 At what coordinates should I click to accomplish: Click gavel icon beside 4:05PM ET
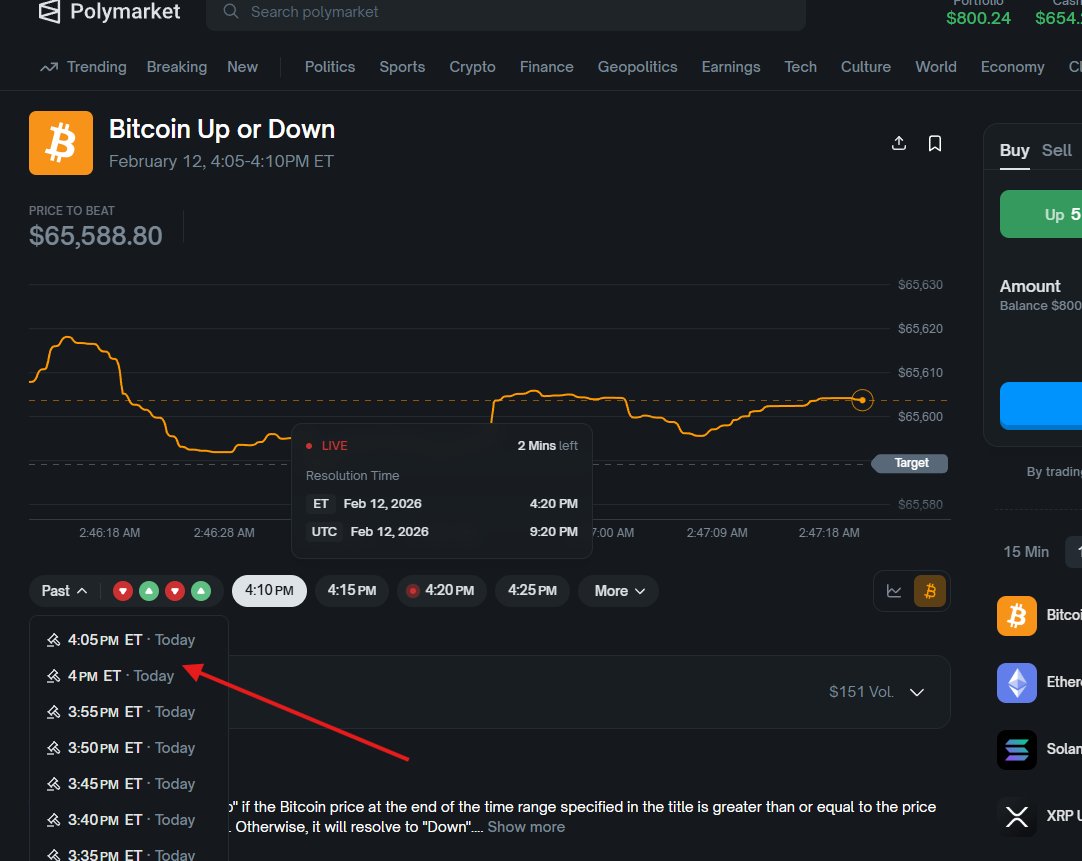point(53,640)
